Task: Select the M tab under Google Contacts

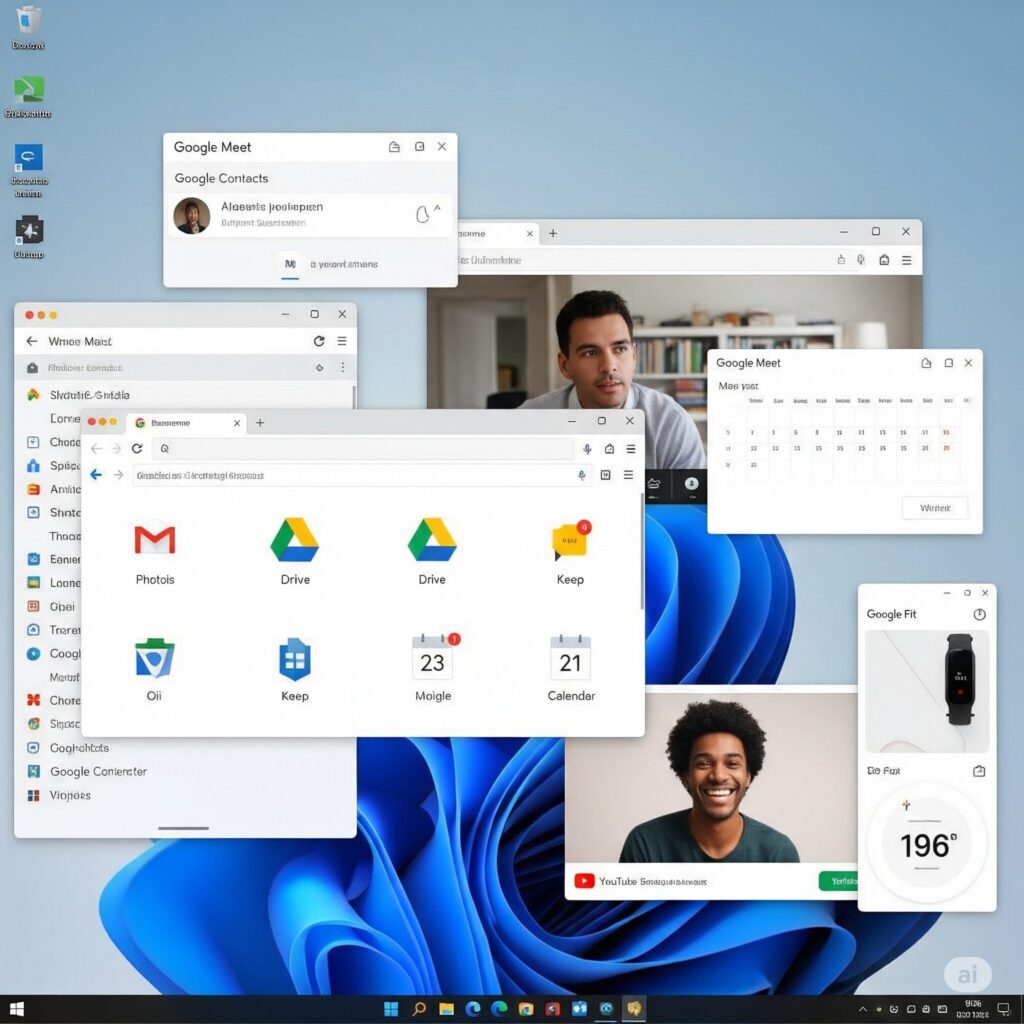Action: (290, 264)
